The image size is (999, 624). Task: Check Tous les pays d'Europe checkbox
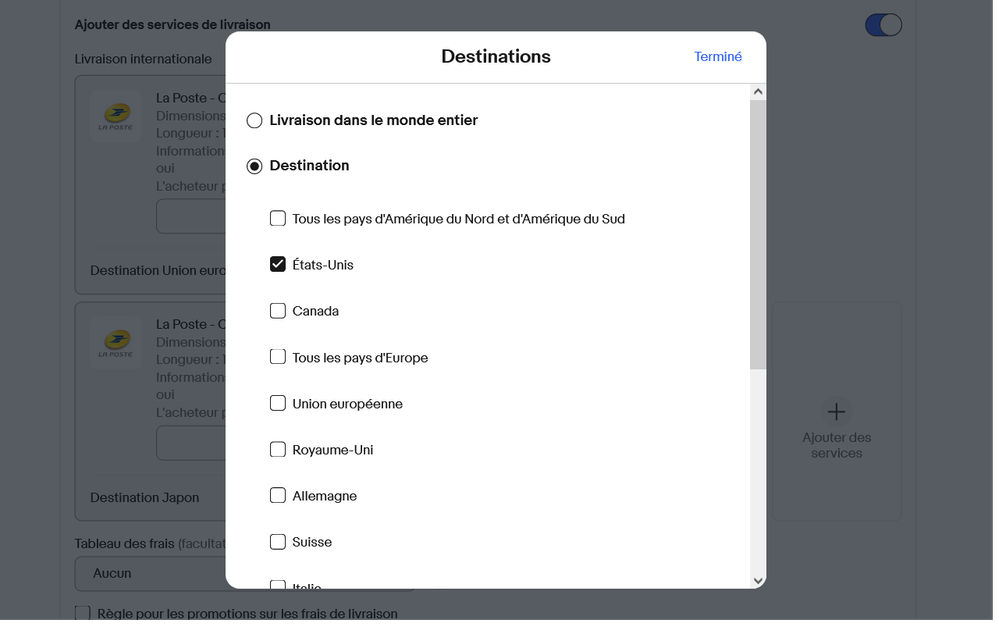[279, 358]
